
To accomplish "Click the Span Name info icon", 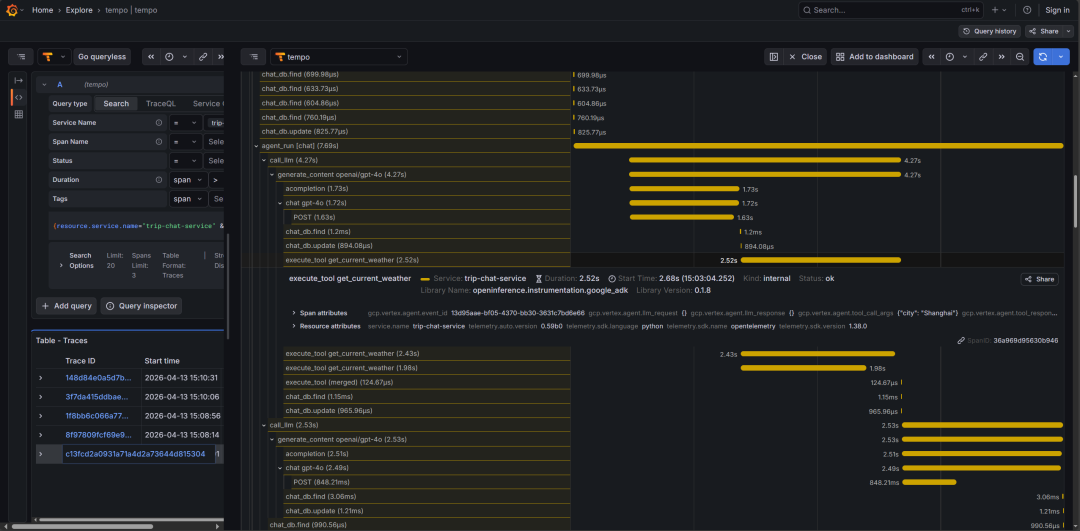I will click(158, 142).
